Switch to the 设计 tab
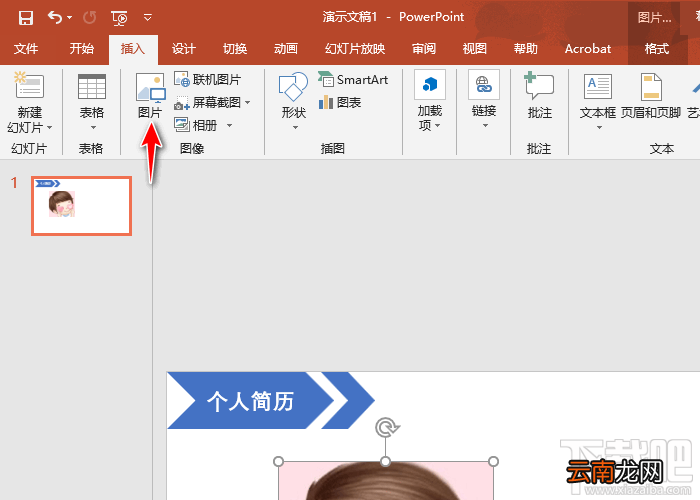The height and width of the screenshot is (500, 700). tap(184, 48)
